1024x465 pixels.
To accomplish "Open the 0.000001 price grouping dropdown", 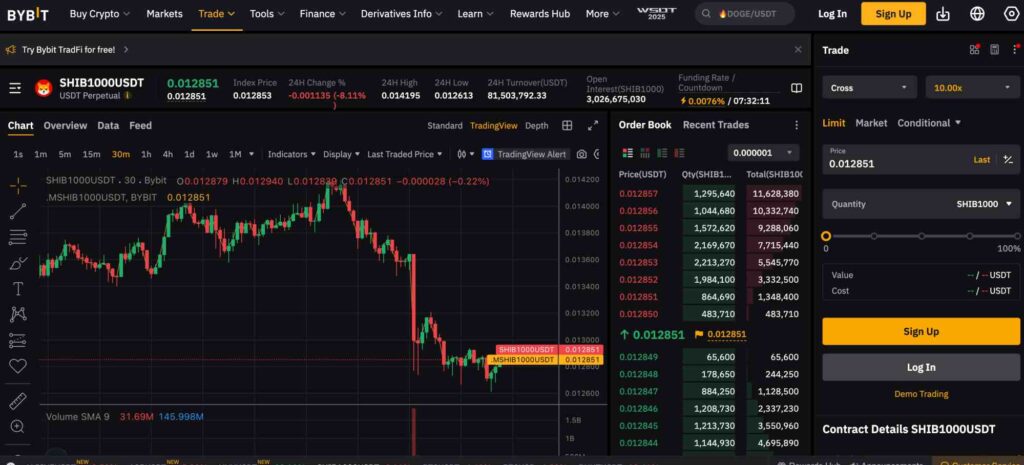I will 763,153.
